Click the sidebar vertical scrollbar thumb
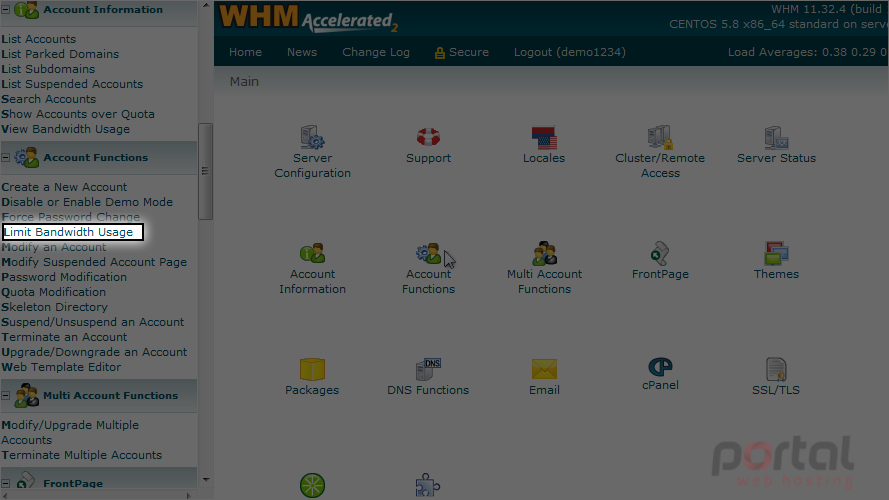The image size is (889, 500). (205, 171)
